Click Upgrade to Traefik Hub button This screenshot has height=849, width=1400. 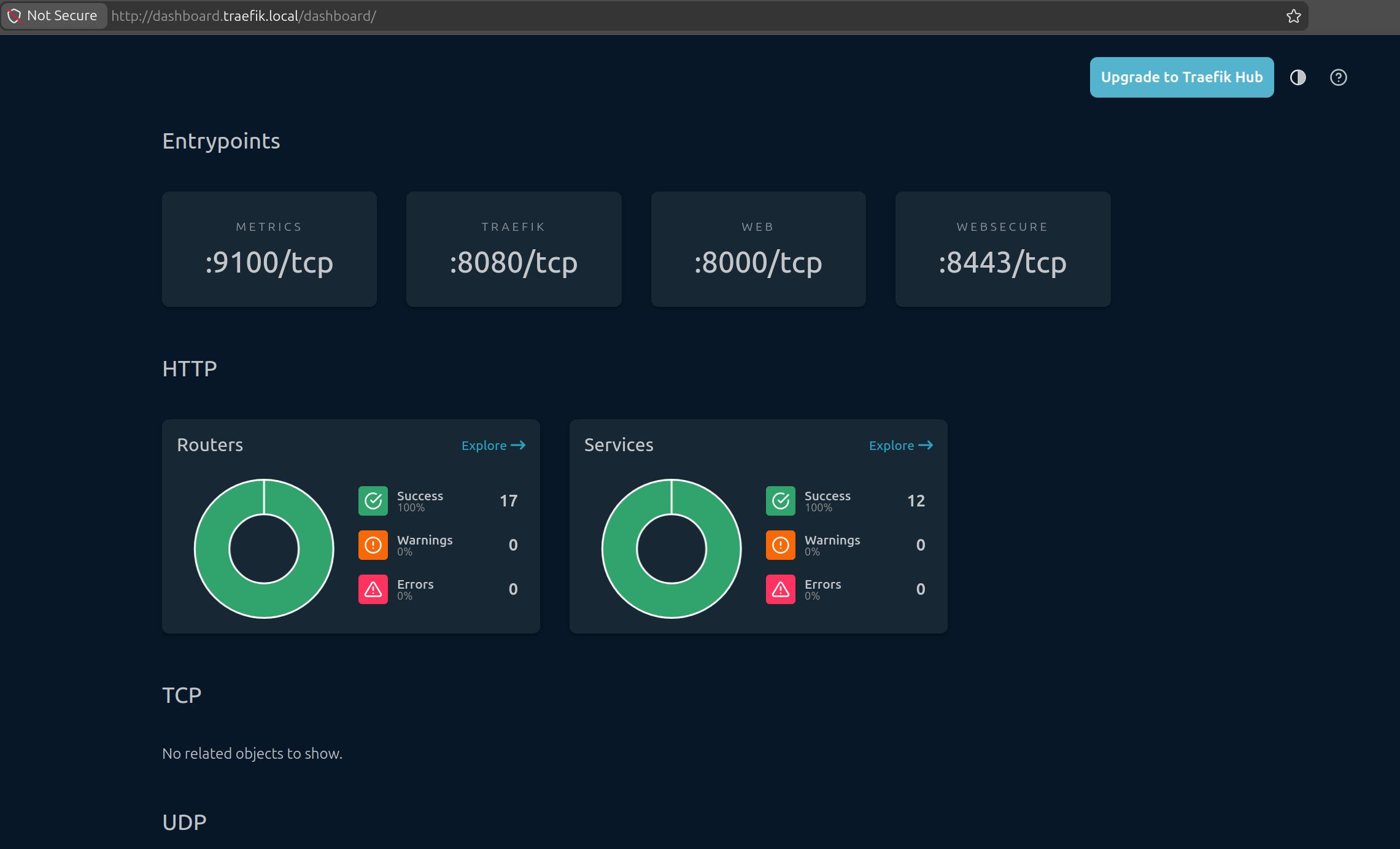click(x=1181, y=77)
